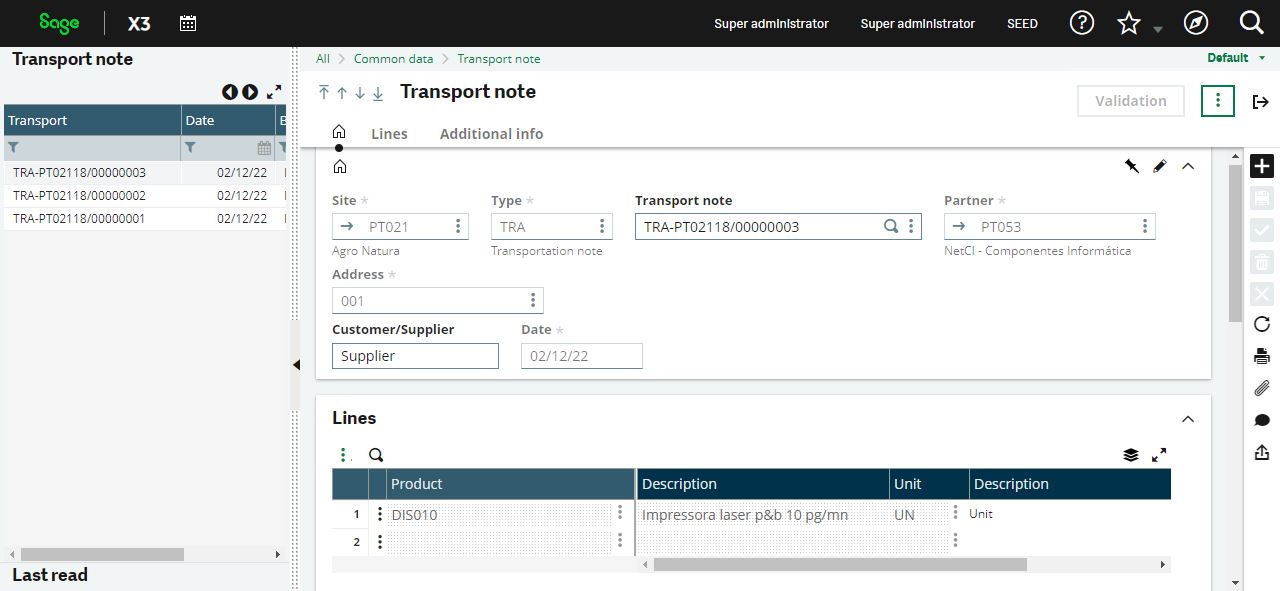
Task: Open the Additional info tab
Action: 491,133
